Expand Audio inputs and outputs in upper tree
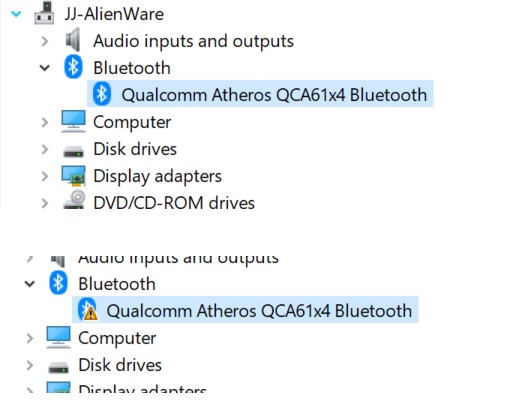 tap(45, 41)
